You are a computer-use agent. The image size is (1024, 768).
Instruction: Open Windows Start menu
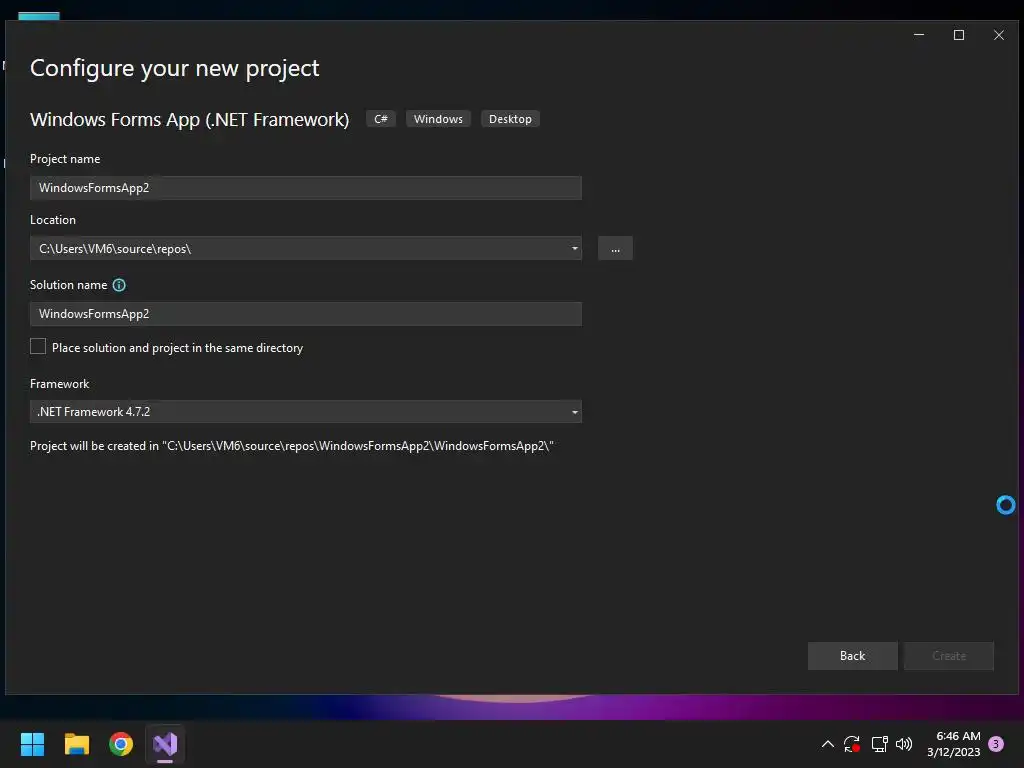tap(32, 744)
